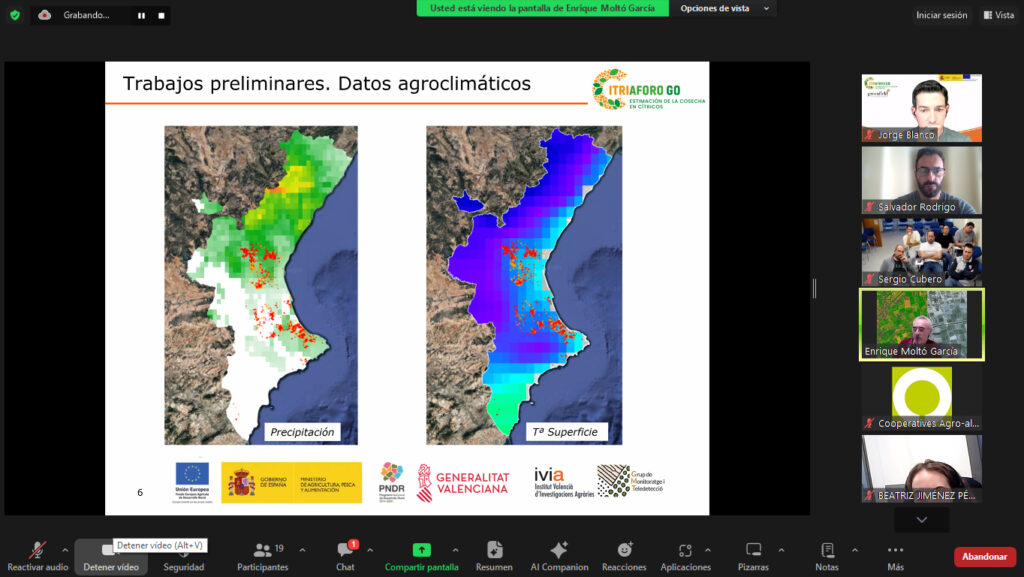Expand audio options arrow next to microphone

point(65,550)
